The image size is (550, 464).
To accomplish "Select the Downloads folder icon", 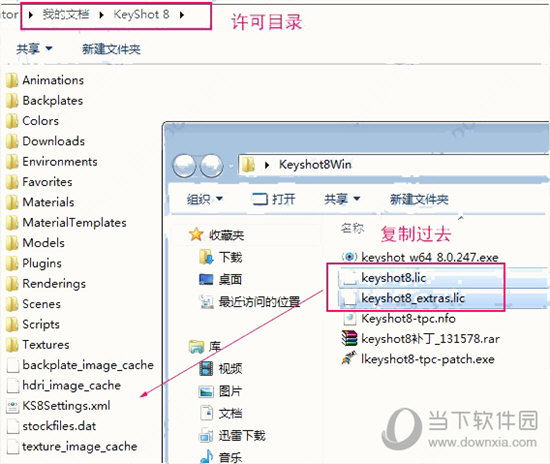I will click(x=12, y=141).
